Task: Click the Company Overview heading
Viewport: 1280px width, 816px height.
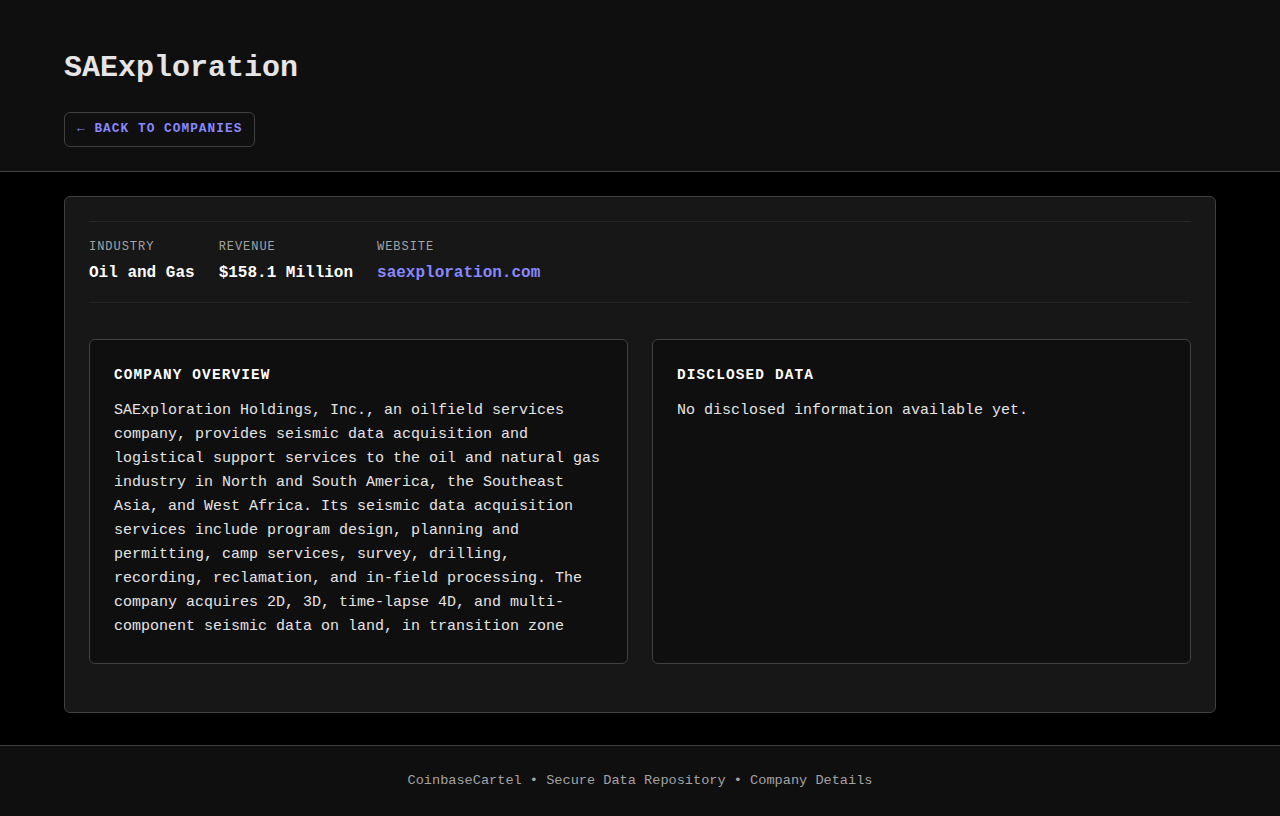Action: [x=192, y=374]
